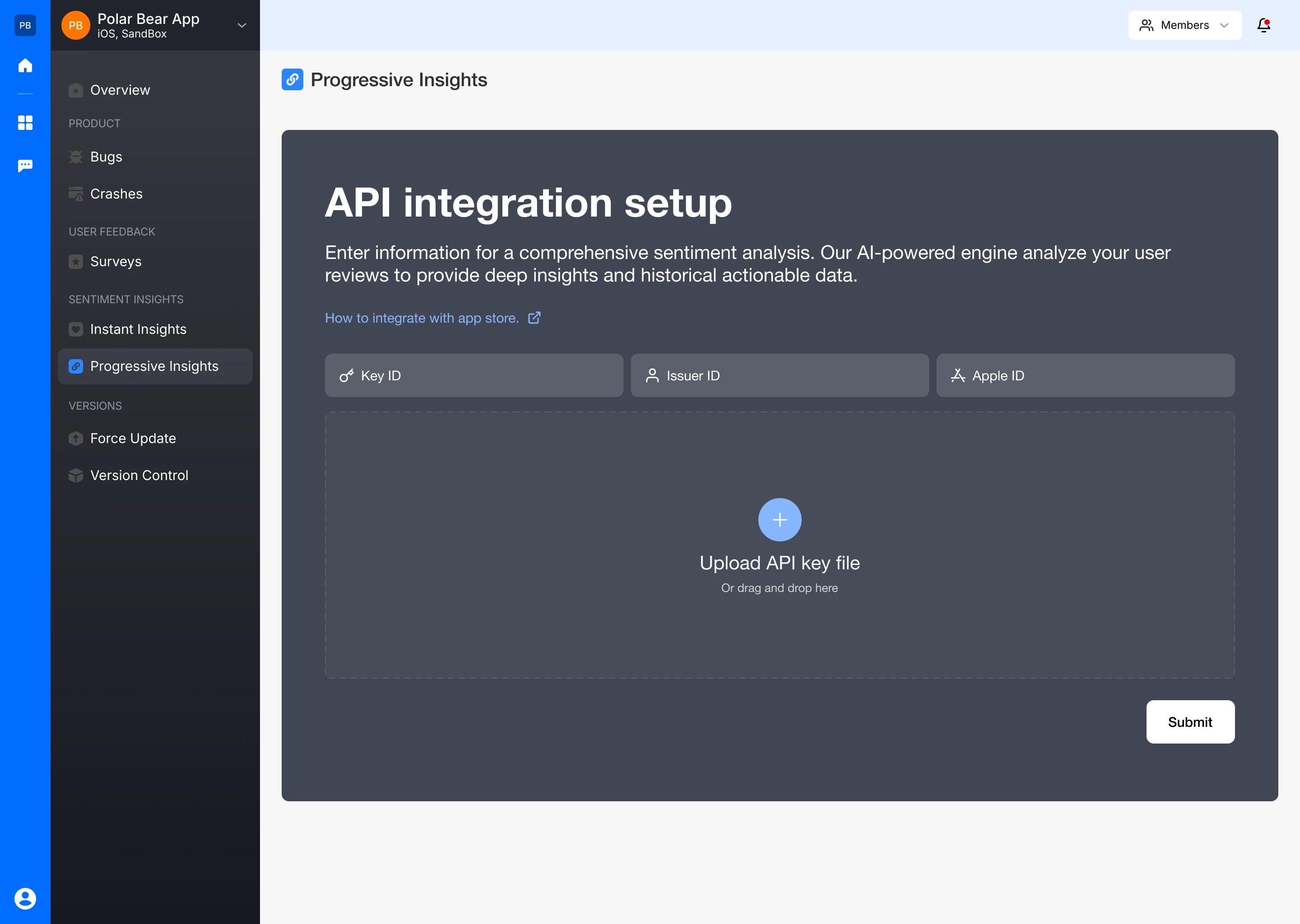Click the home icon in left rail
Screen dimensions: 1300x924
(25, 65)
